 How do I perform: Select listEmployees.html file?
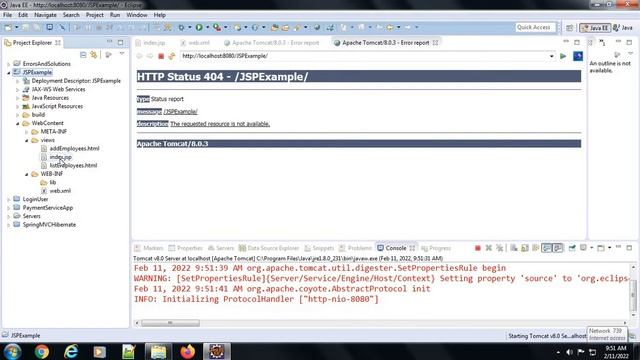[73, 165]
